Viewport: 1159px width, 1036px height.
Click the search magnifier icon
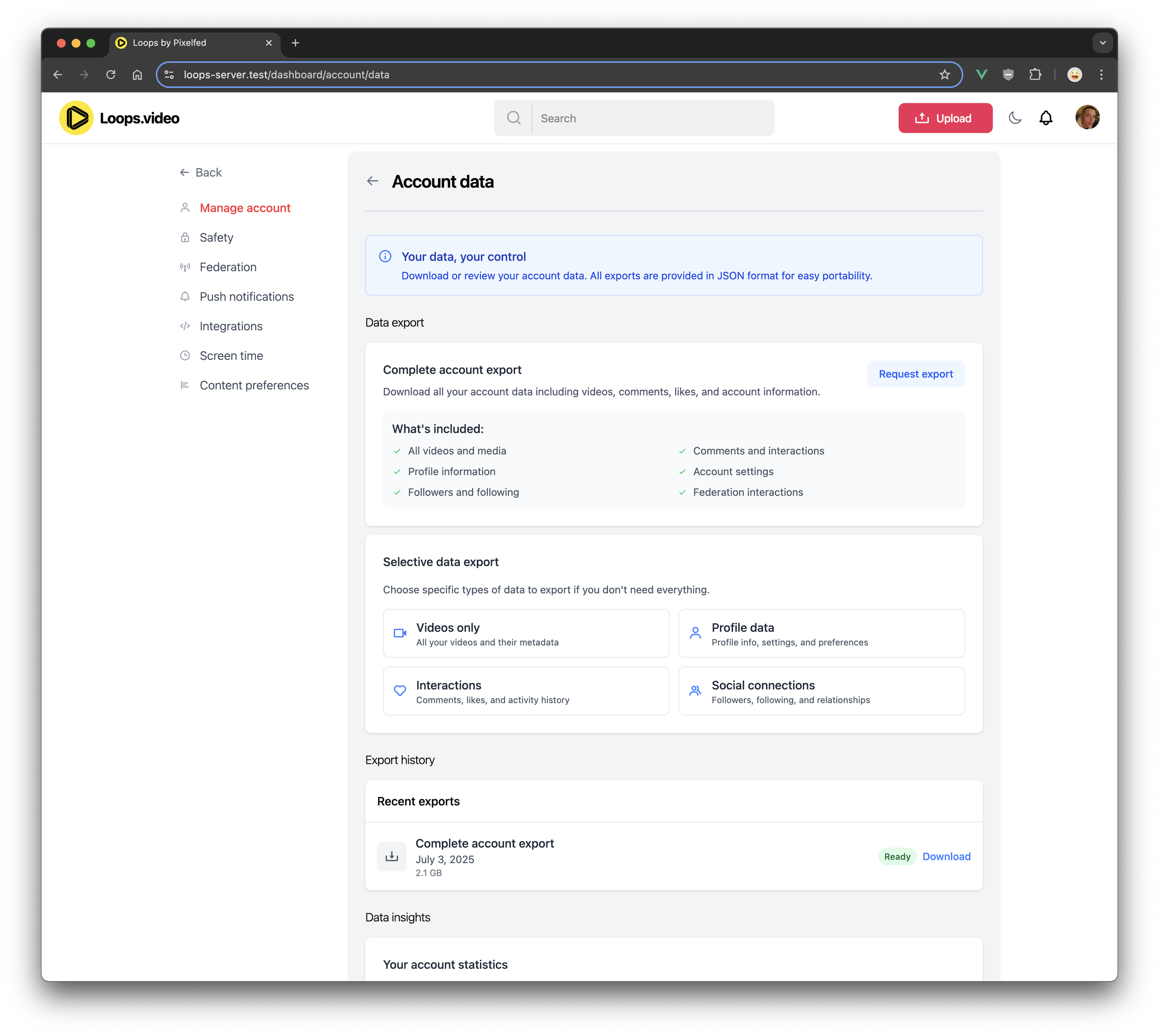pyautogui.click(x=514, y=118)
